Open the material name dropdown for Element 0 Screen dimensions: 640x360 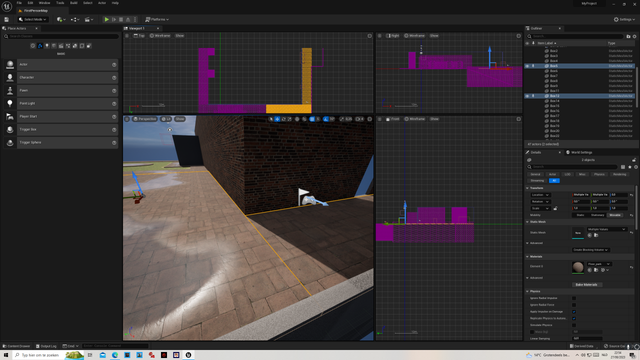click(x=599, y=264)
